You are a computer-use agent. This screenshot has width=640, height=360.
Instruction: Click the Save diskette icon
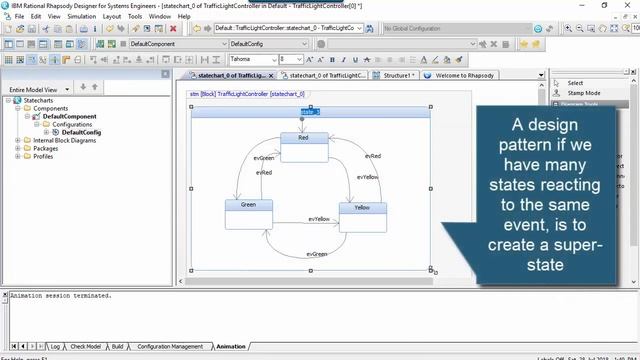click(31, 29)
